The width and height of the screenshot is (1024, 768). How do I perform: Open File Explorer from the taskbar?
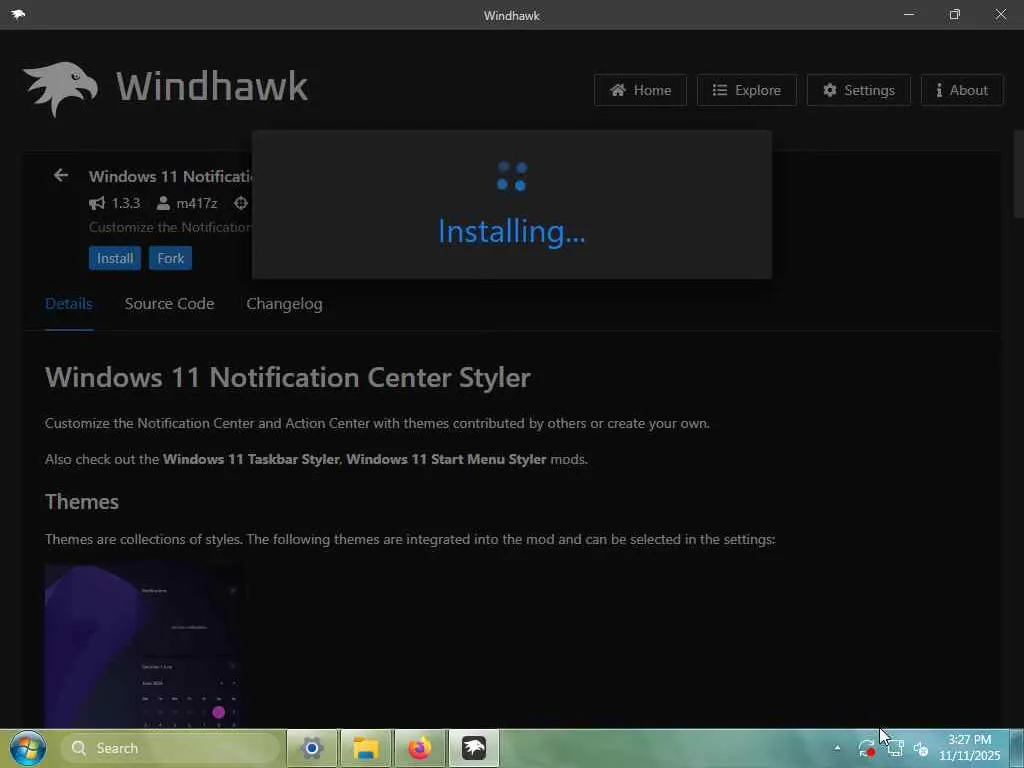366,748
